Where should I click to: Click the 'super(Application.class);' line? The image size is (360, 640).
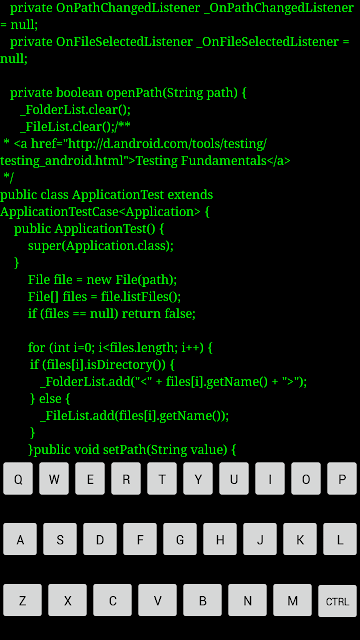click(101, 246)
